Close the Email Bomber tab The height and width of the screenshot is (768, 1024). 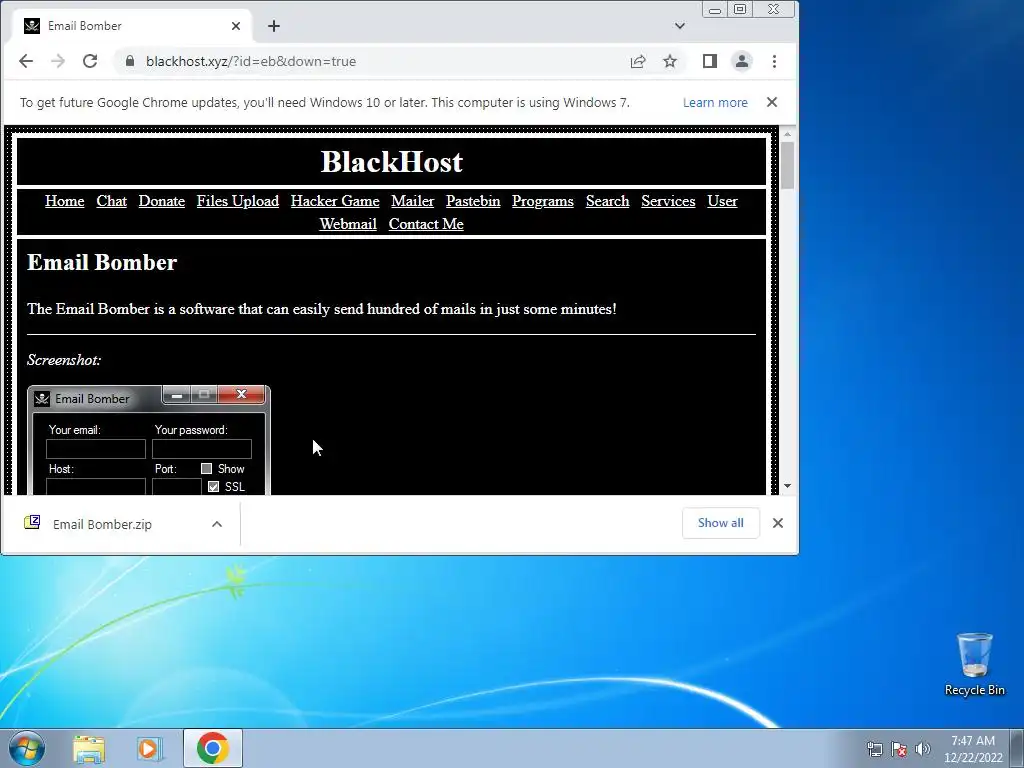point(236,26)
